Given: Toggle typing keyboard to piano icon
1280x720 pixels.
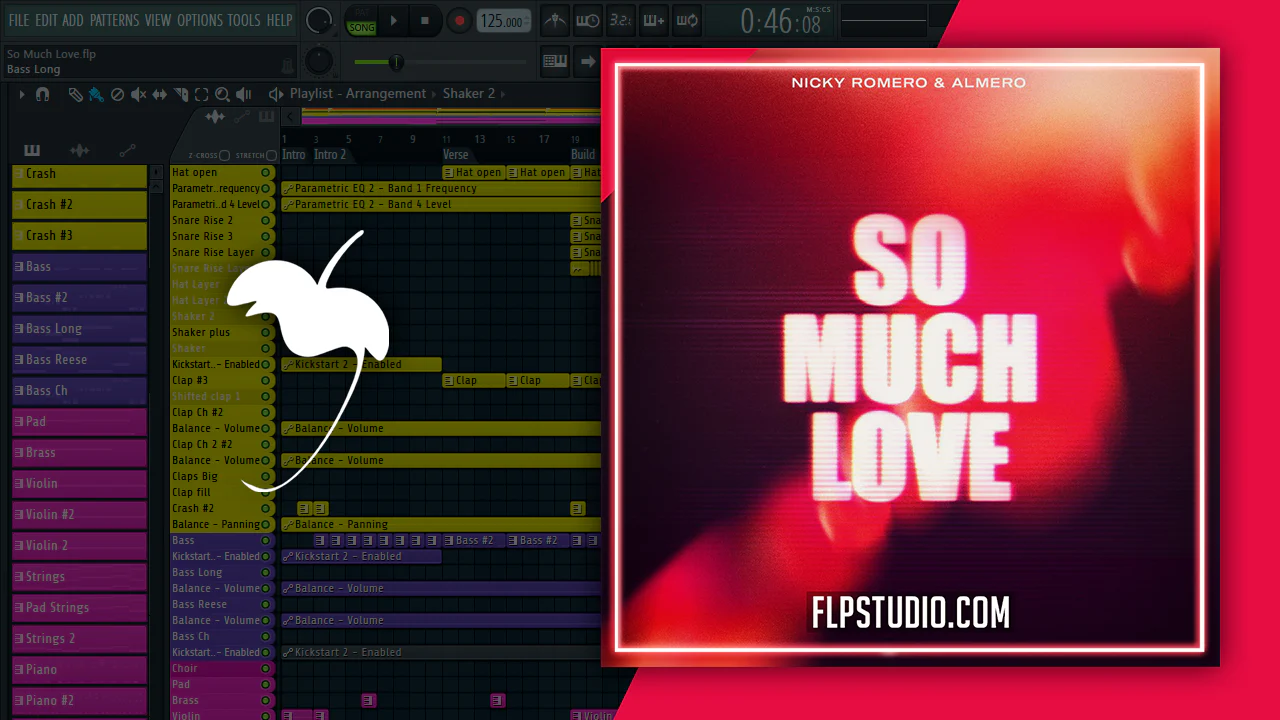Looking at the screenshot, I should [555, 61].
